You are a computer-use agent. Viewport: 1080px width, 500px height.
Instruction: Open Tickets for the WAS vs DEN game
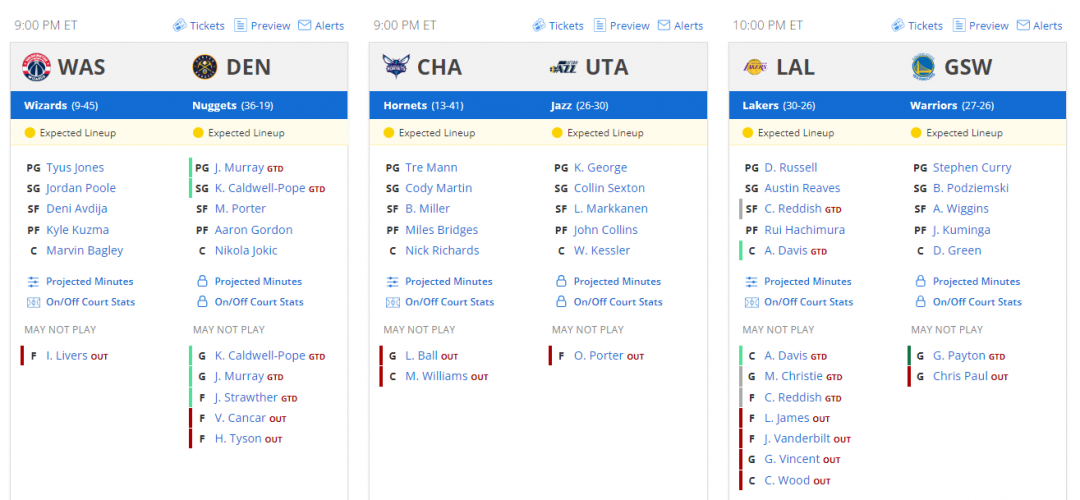[x=198, y=26]
